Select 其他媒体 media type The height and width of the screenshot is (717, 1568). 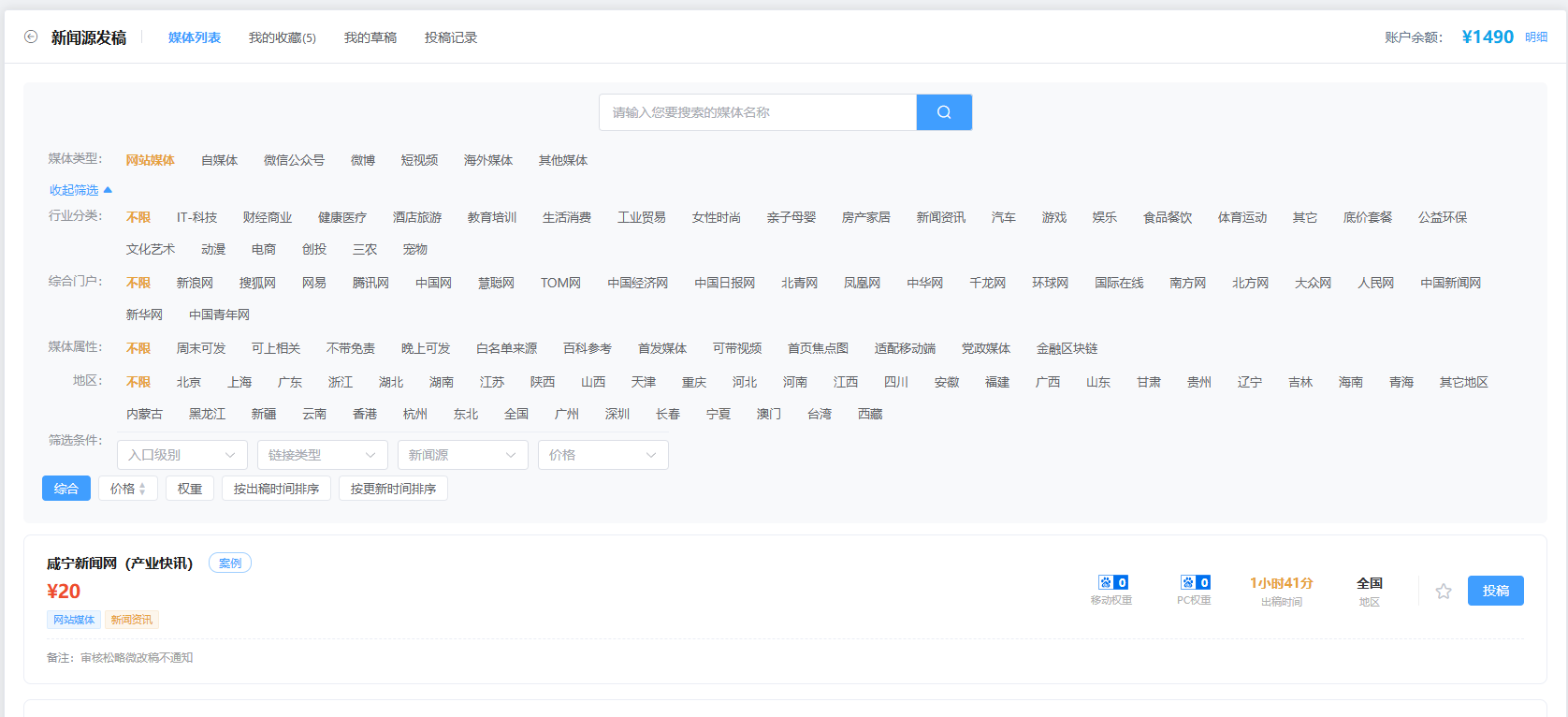coord(563,160)
